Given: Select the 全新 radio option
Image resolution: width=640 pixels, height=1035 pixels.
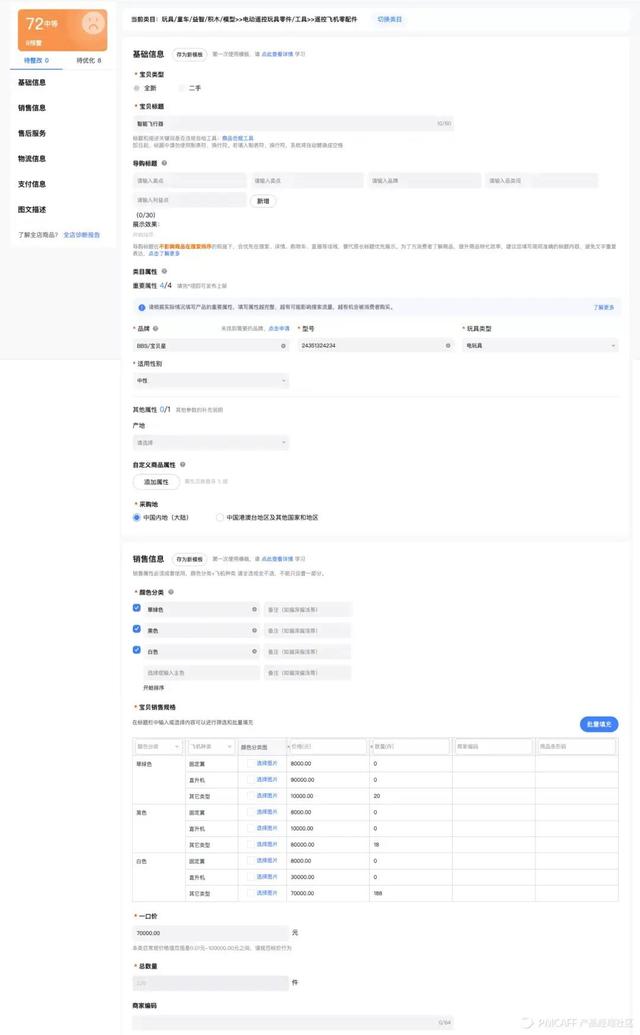Looking at the screenshot, I should (x=137, y=88).
